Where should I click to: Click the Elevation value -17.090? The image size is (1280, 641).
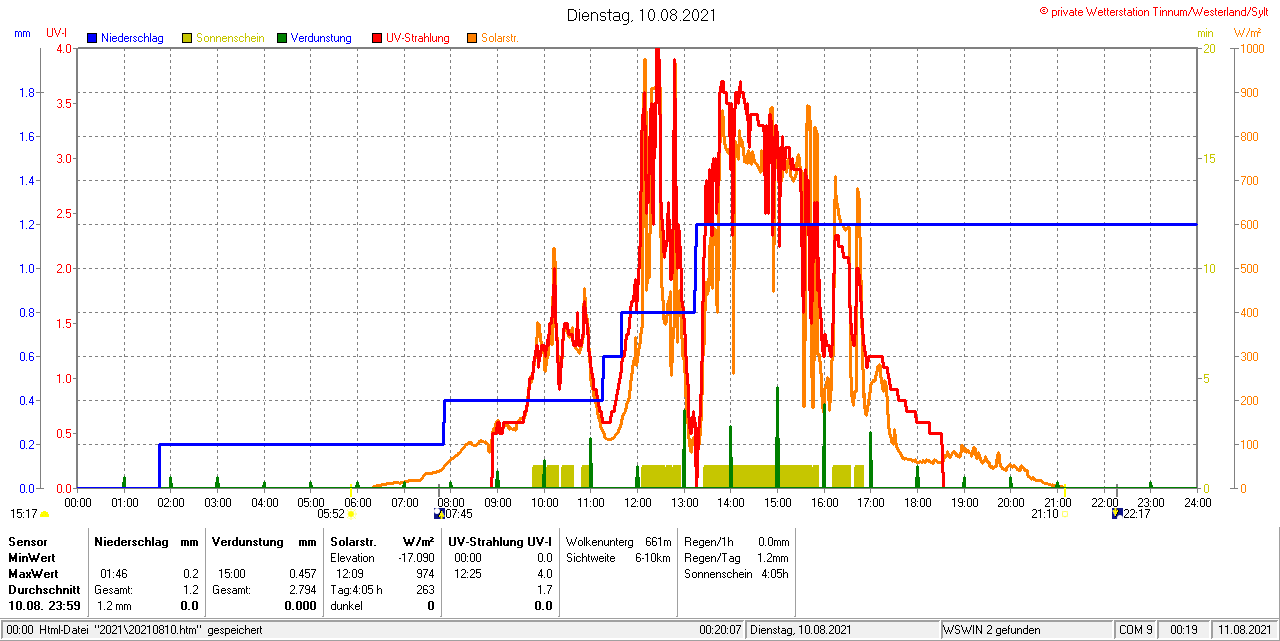pos(414,558)
